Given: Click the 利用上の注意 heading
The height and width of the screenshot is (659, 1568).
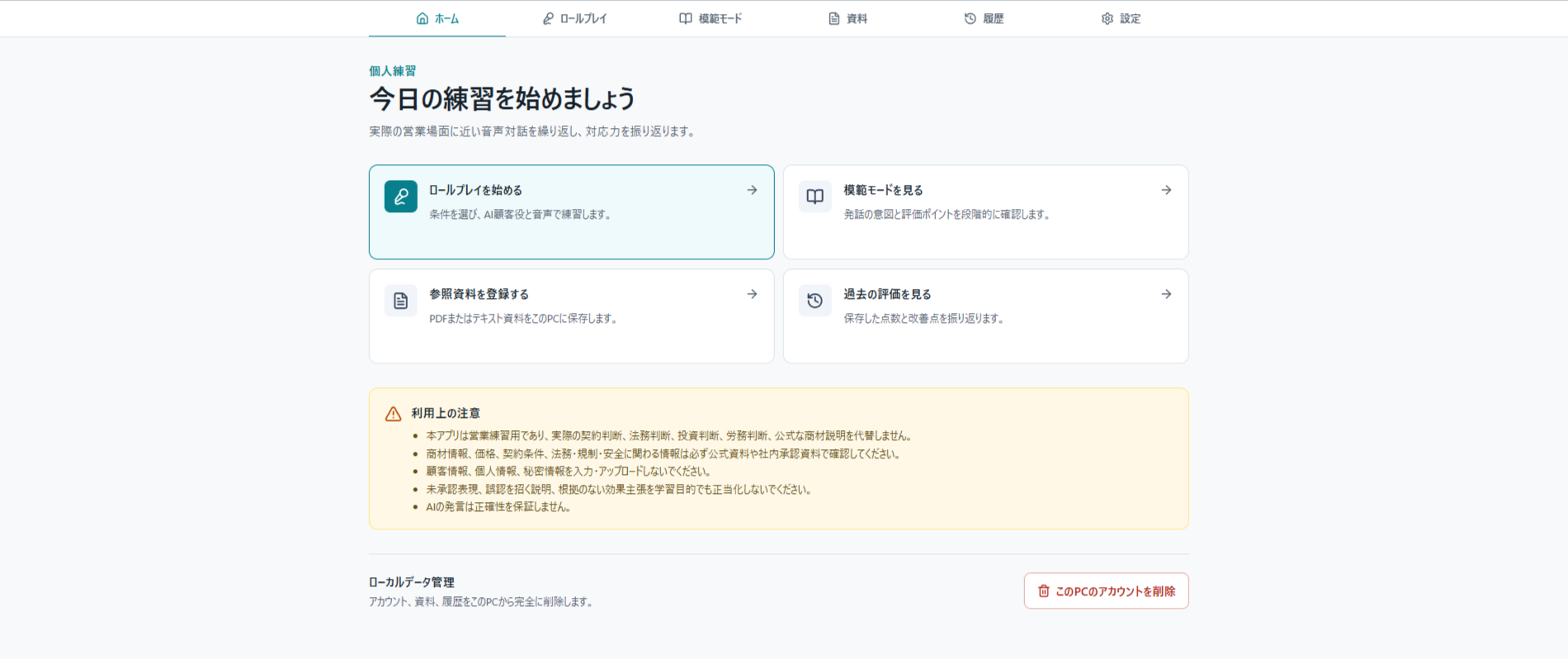Looking at the screenshot, I should pyautogui.click(x=446, y=413).
